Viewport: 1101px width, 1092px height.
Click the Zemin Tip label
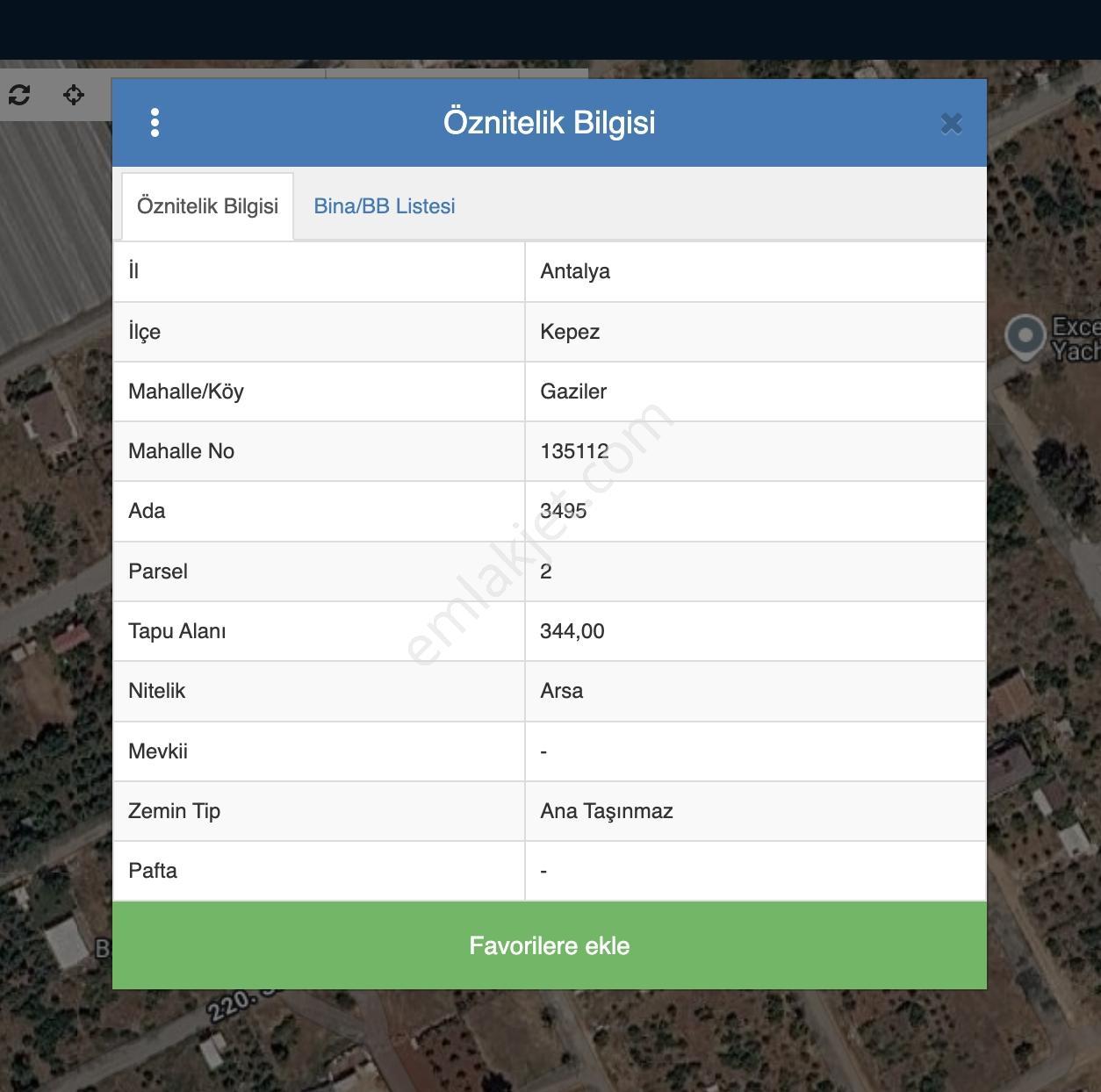174,811
